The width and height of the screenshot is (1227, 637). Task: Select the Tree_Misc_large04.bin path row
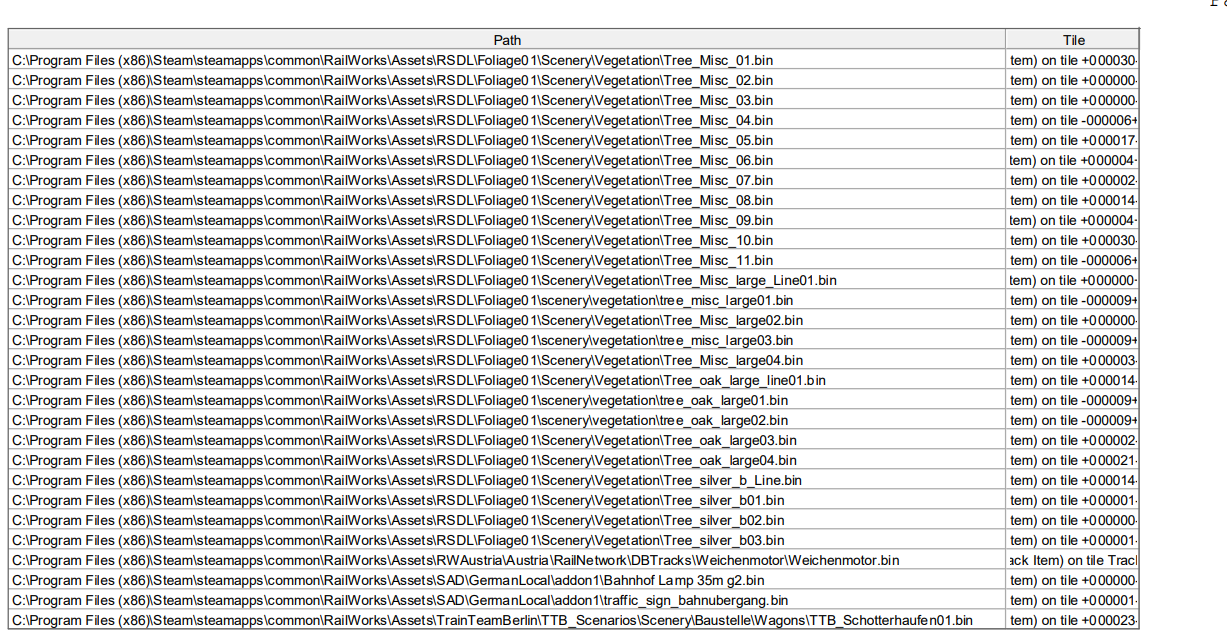[x=507, y=360]
